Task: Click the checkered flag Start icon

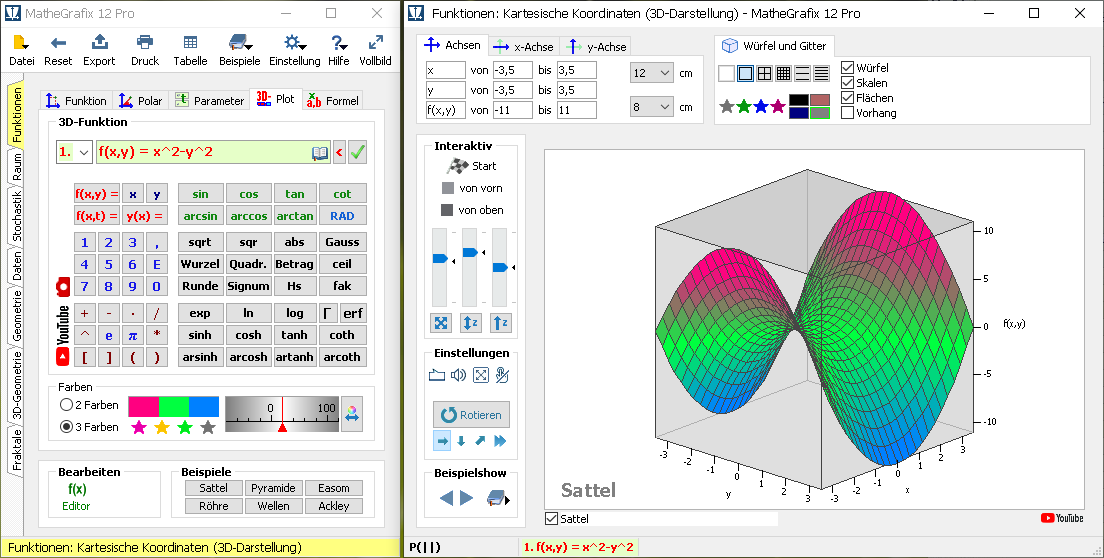Action: tap(458, 166)
